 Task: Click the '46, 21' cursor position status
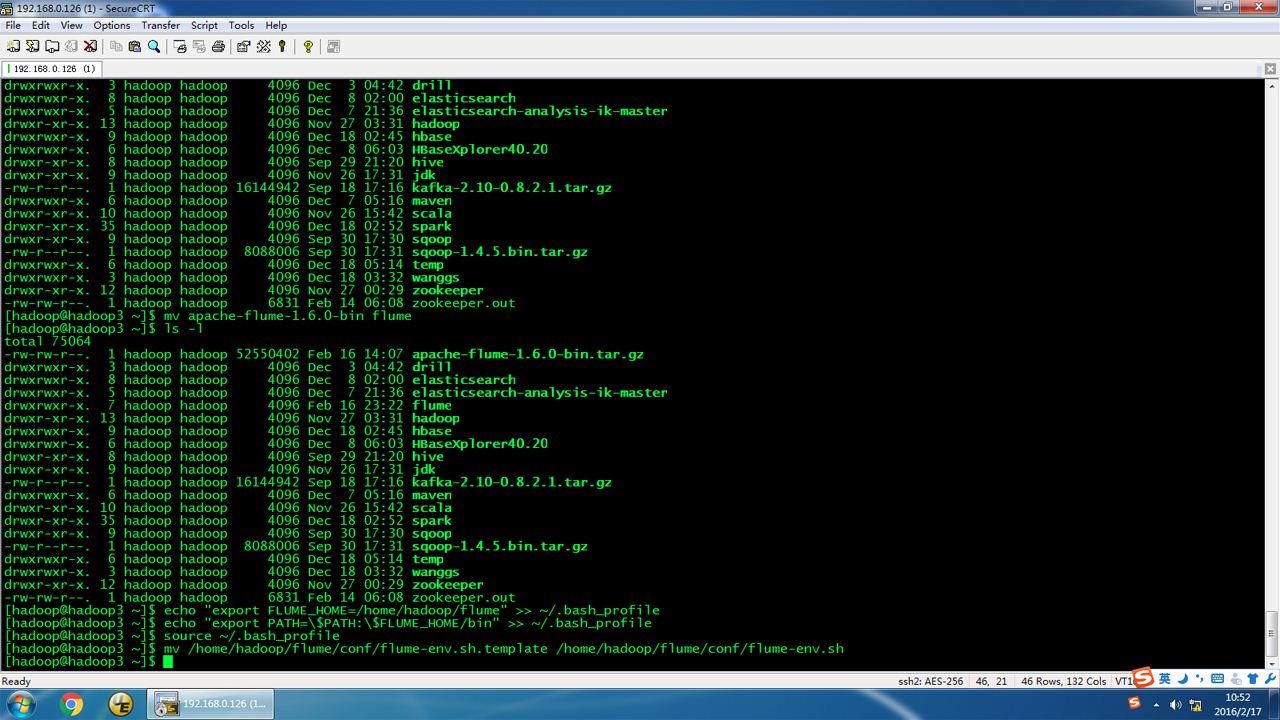click(990, 681)
